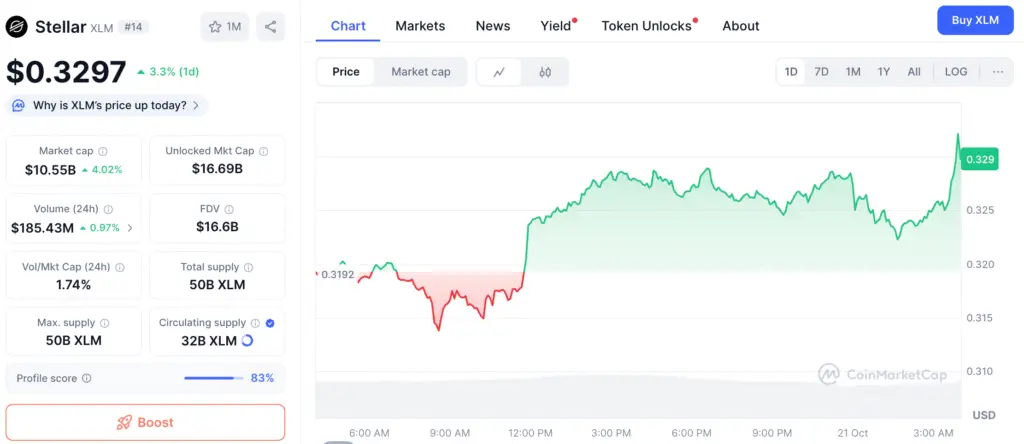This screenshot has height=444, width=1024.
Task: Switch to the Token Unlocks tab
Action: coord(646,26)
